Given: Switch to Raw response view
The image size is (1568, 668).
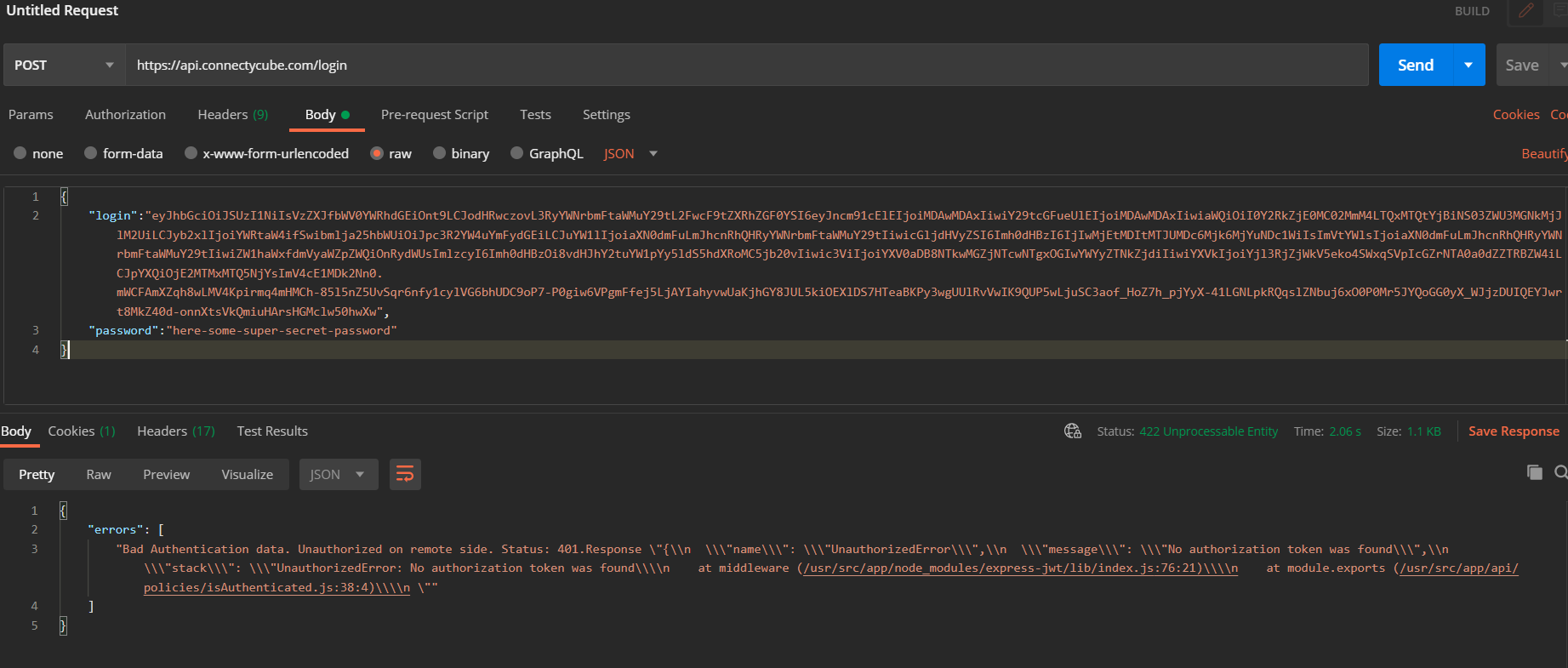Looking at the screenshot, I should click(99, 474).
